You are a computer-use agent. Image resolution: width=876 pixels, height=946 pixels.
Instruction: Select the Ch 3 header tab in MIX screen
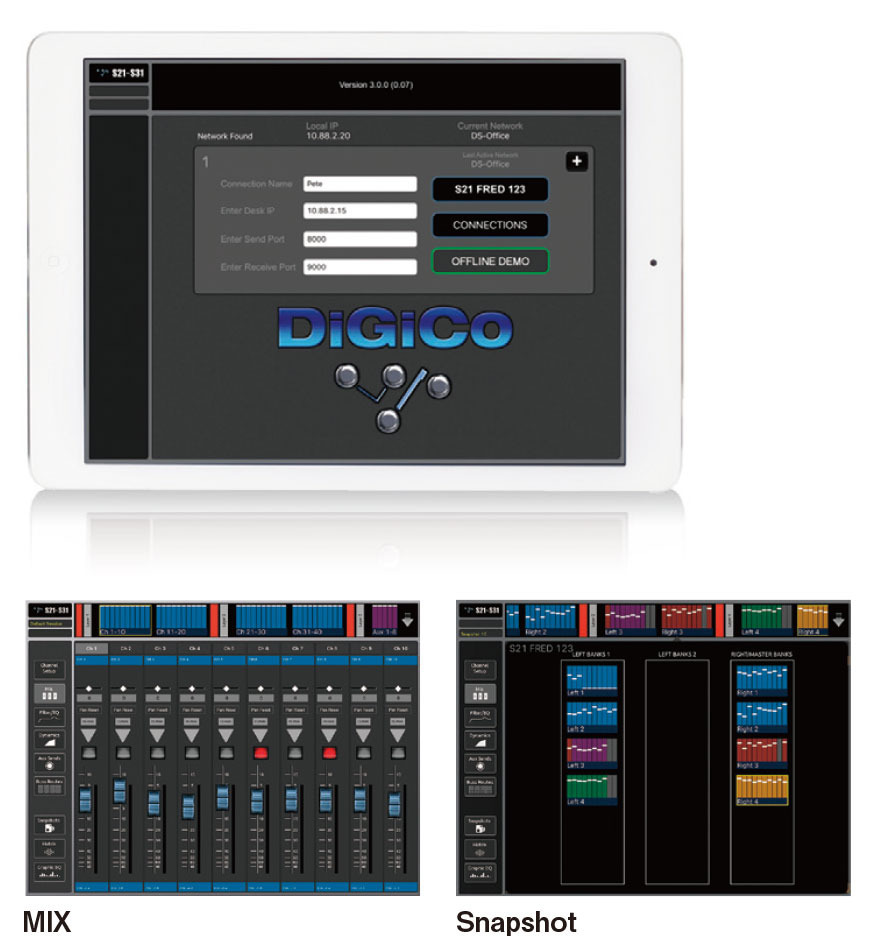pos(160,649)
